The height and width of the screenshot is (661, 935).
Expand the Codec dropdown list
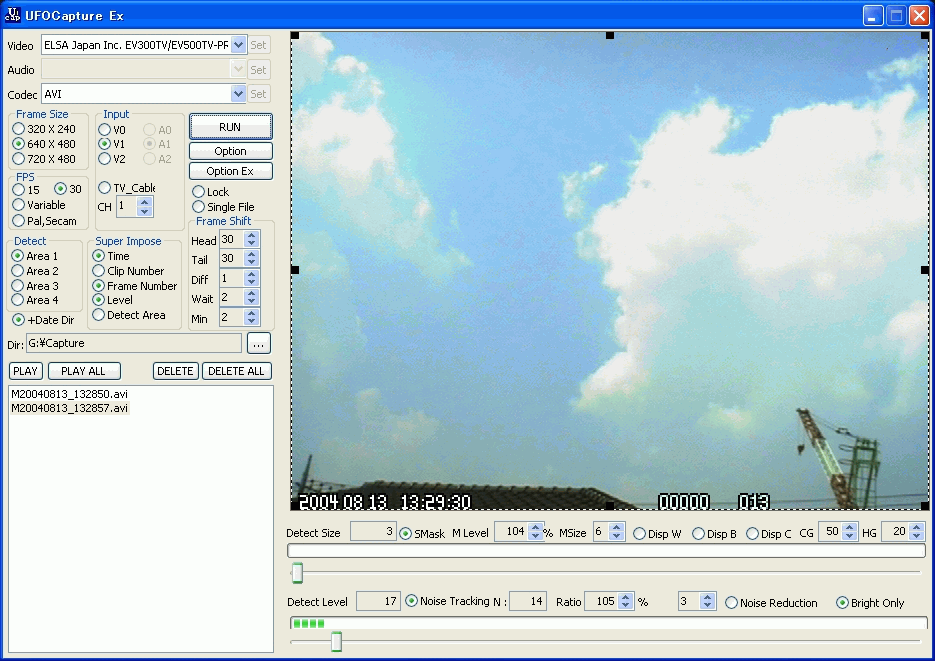click(x=238, y=94)
